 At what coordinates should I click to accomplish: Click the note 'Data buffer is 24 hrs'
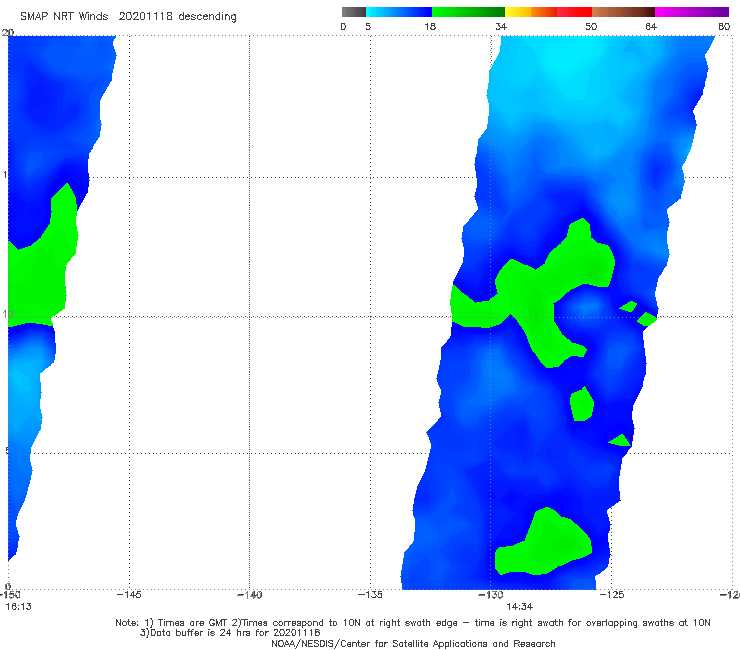click(x=230, y=633)
